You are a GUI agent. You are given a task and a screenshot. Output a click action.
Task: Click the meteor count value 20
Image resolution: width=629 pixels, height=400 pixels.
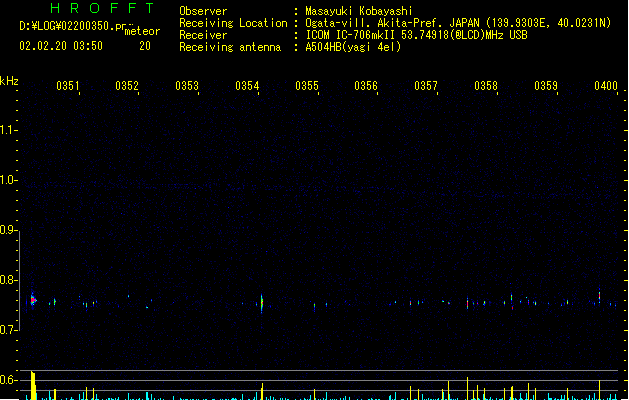tap(145, 46)
